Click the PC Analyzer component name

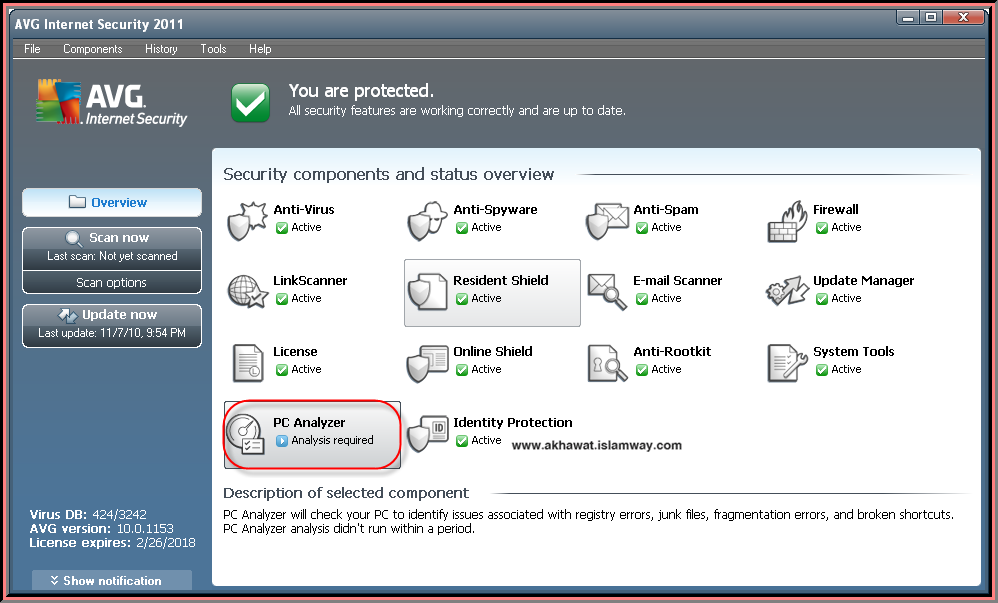point(309,422)
